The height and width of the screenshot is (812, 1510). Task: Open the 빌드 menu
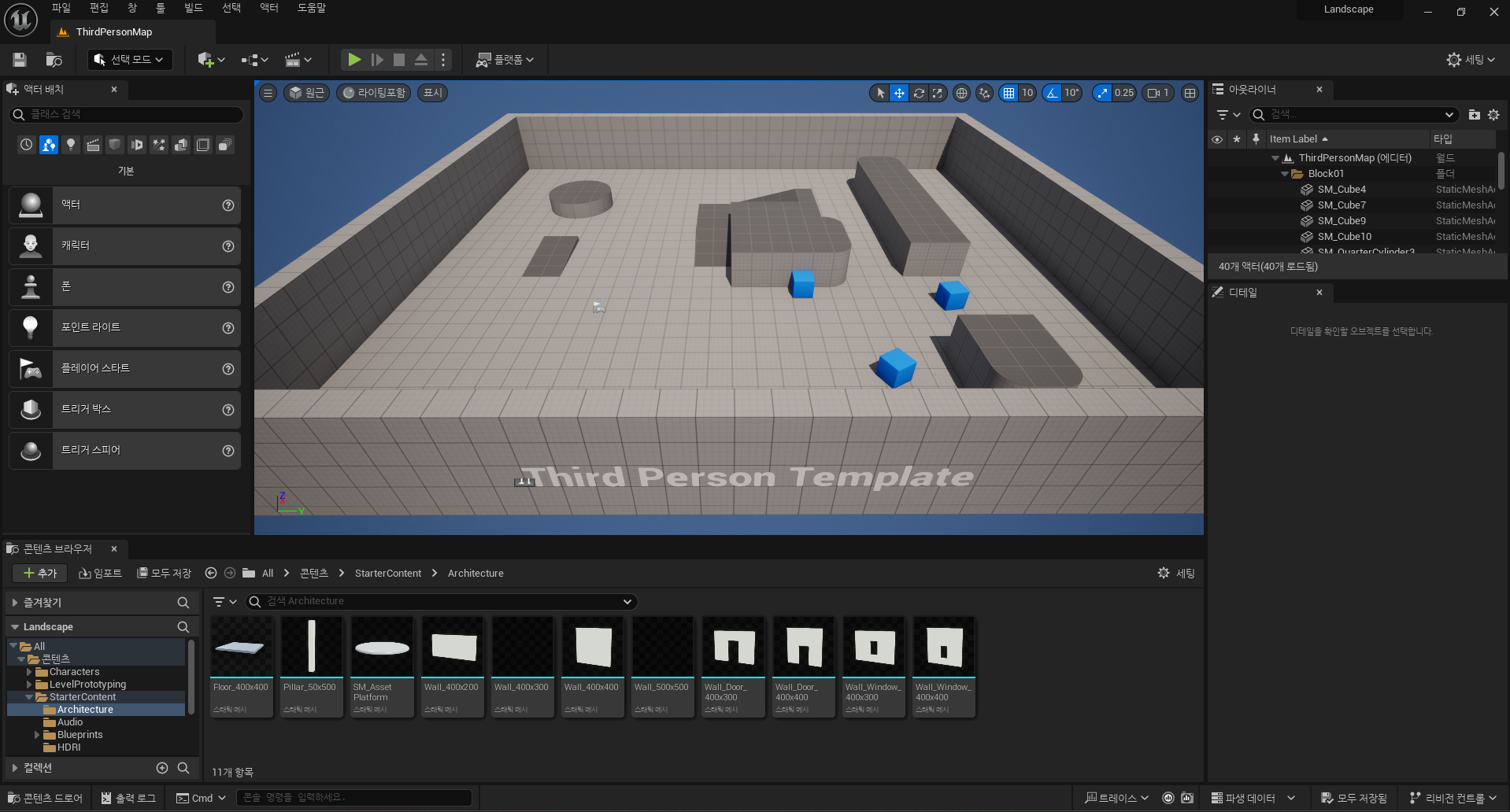[194, 8]
